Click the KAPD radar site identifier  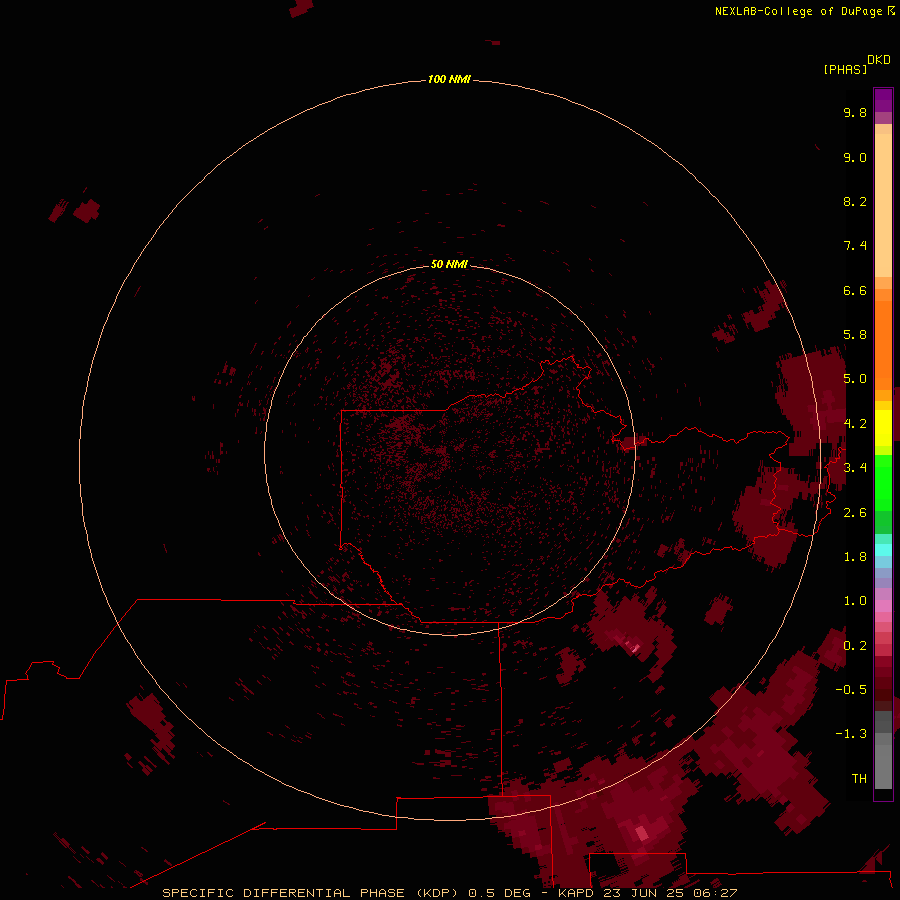click(576, 893)
